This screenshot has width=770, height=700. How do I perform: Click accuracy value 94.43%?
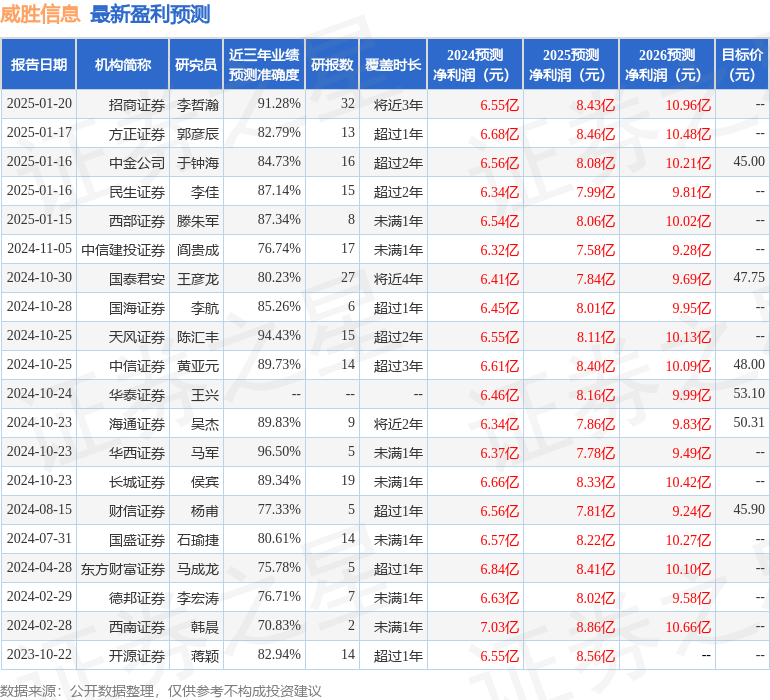(279, 335)
